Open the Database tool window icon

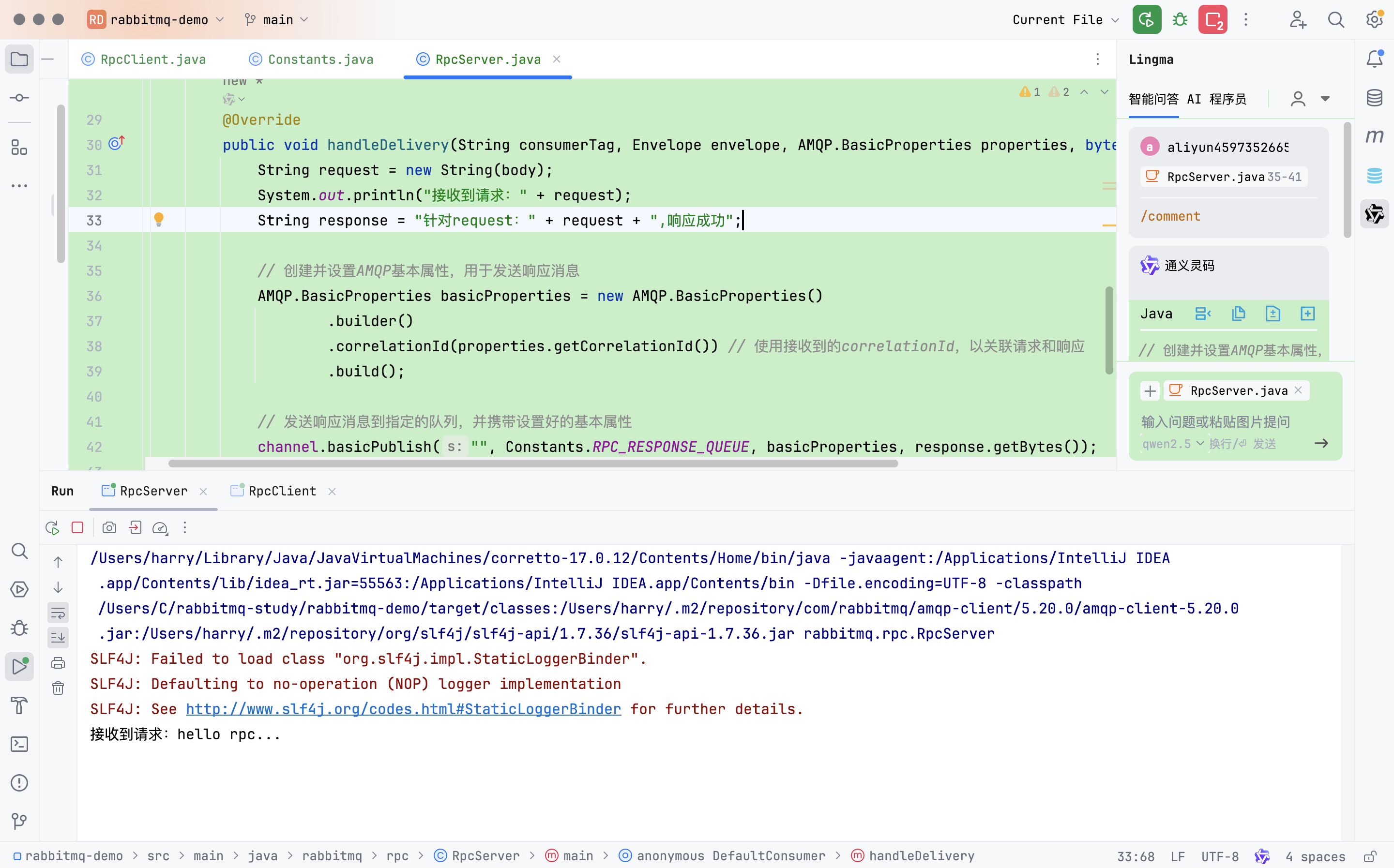coord(1375,98)
